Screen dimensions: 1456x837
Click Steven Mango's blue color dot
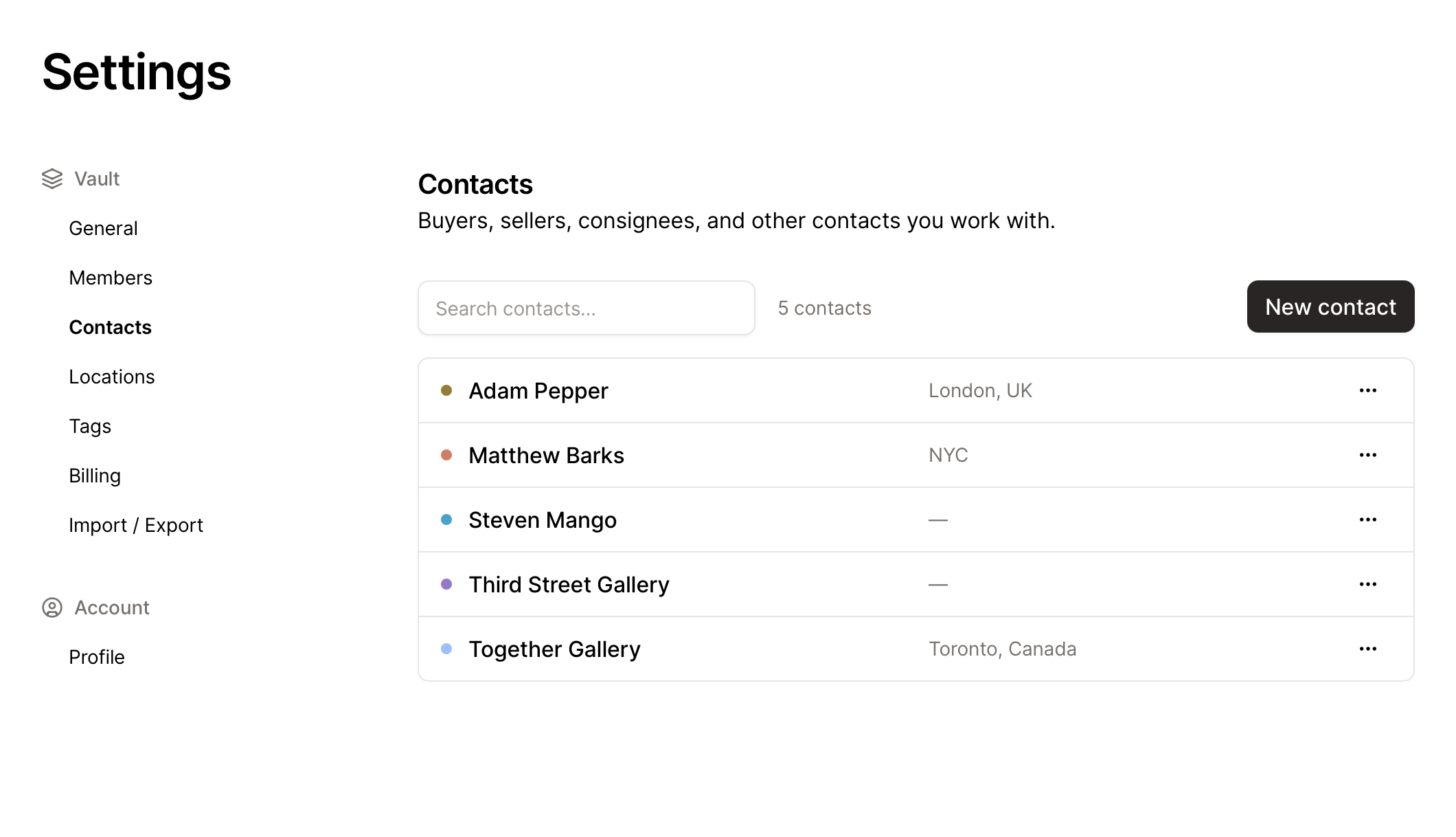click(x=446, y=520)
